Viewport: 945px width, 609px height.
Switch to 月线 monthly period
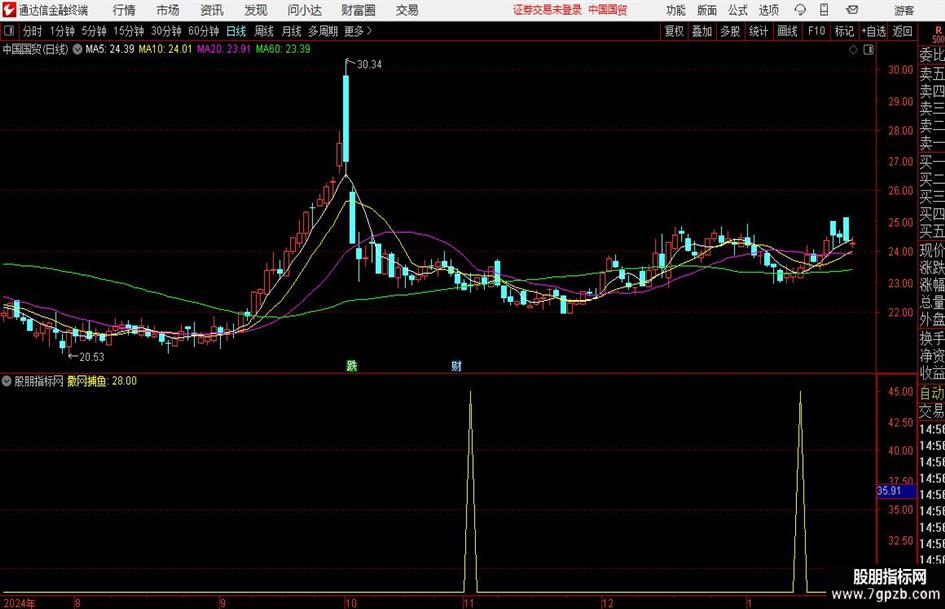292,31
